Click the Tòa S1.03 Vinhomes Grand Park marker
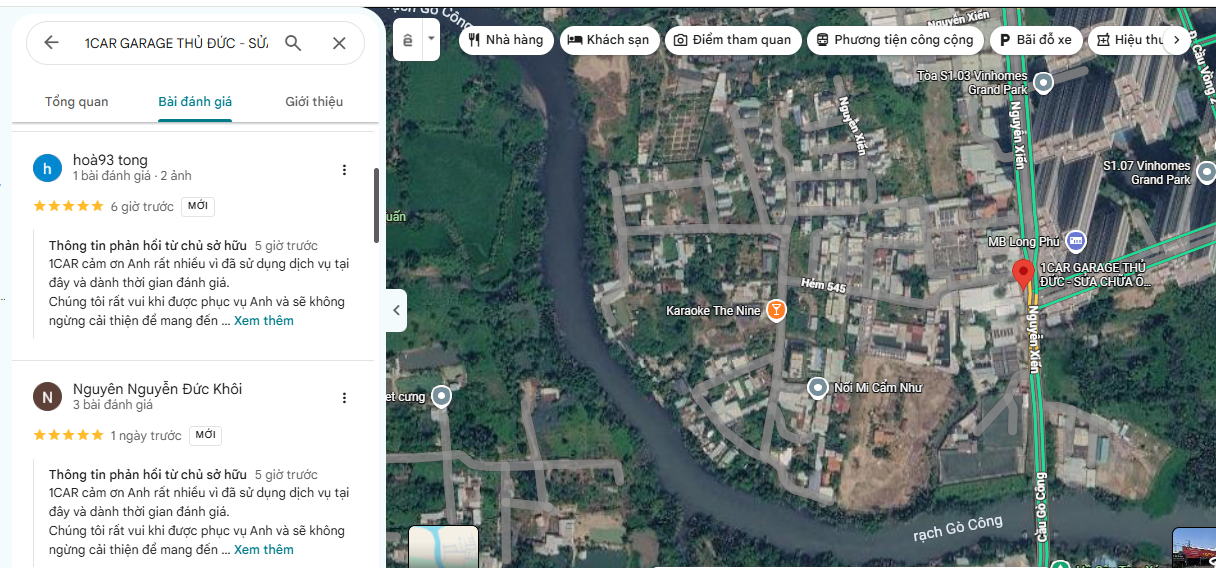Viewport: 1216px width, 568px height. (1043, 82)
